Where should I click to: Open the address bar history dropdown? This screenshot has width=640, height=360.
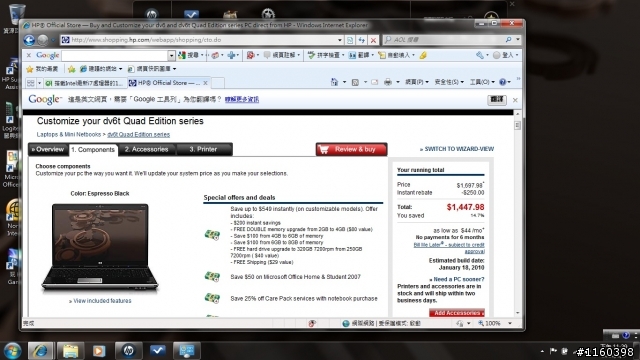click(340, 40)
